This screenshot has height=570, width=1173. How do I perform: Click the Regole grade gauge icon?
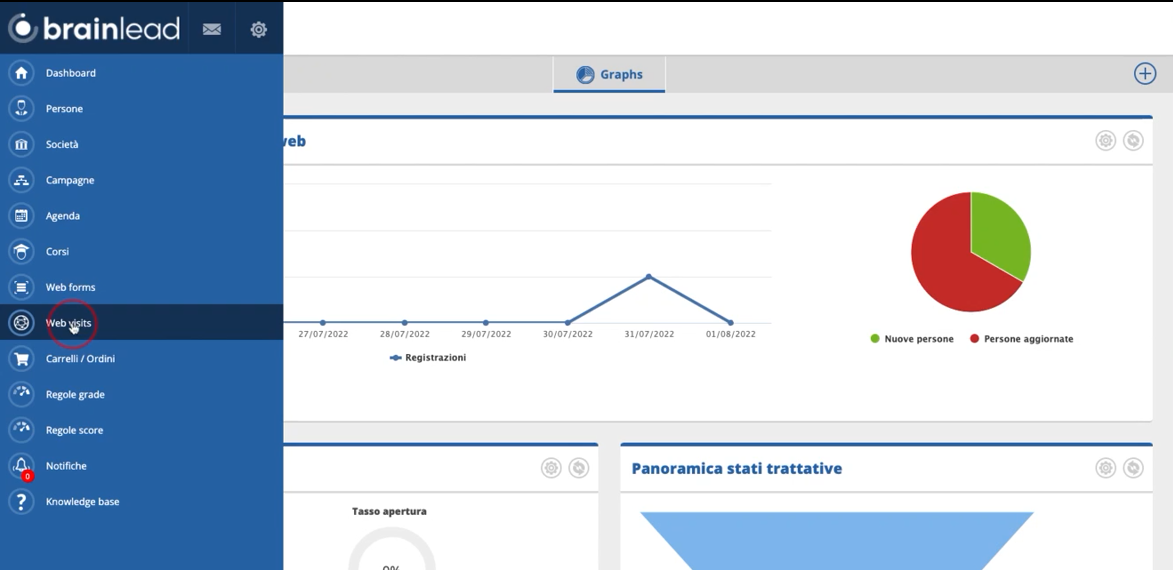pos(21,394)
